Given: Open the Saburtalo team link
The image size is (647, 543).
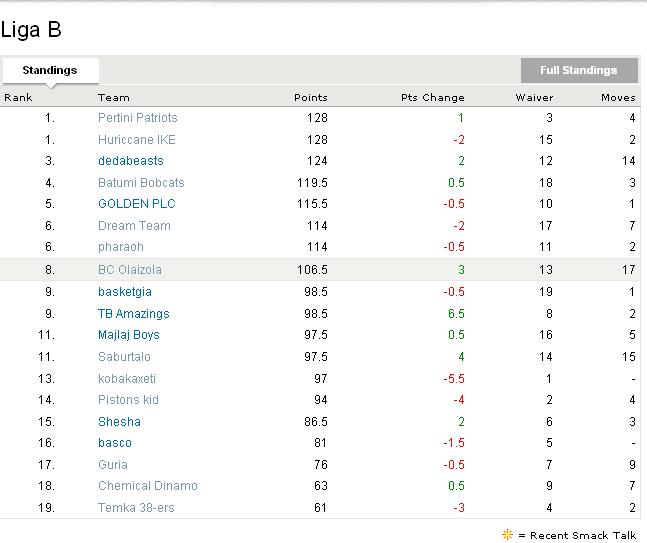Looking at the screenshot, I should pos(124,357).
